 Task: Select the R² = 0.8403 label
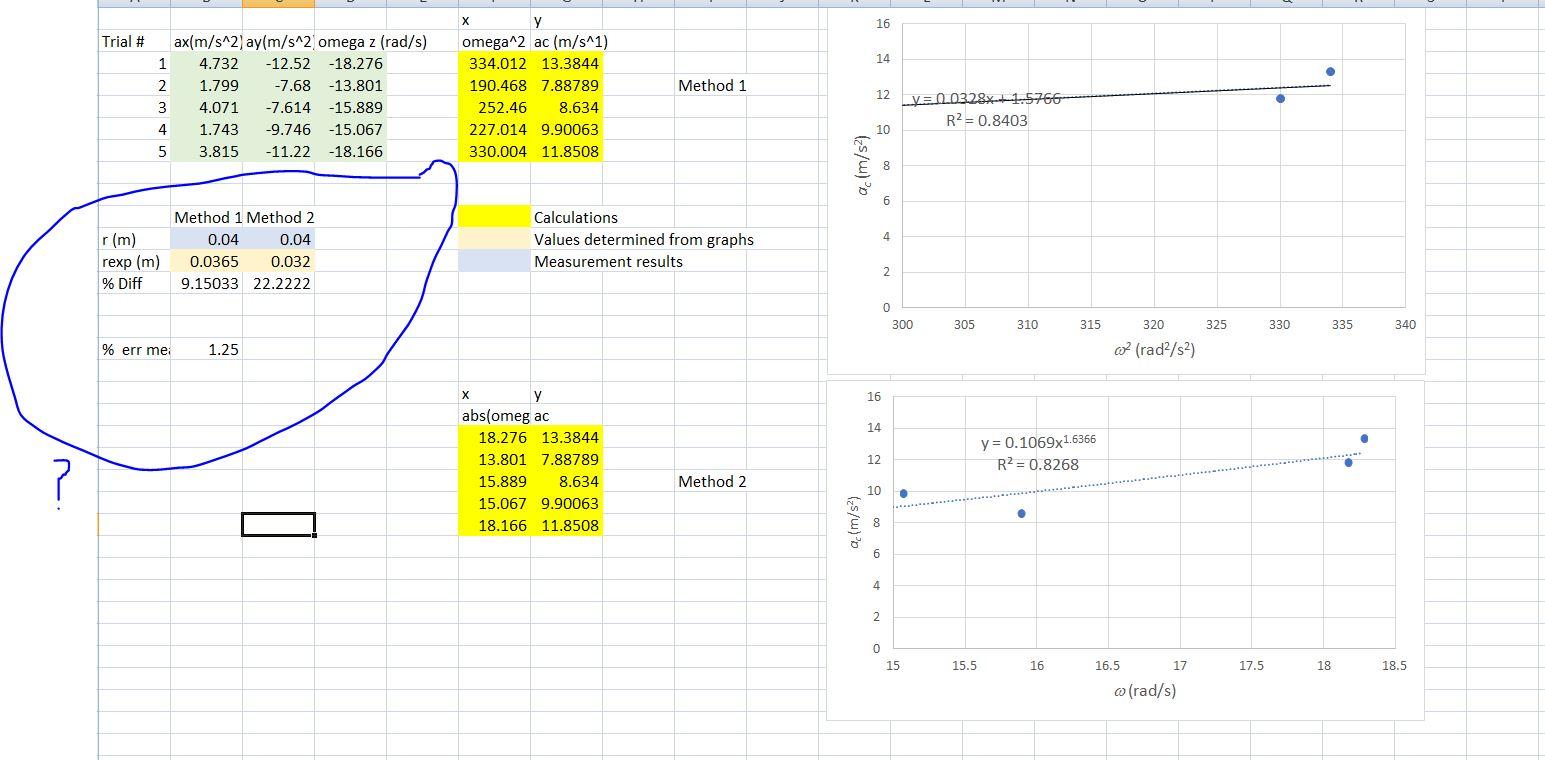point(986,121)
